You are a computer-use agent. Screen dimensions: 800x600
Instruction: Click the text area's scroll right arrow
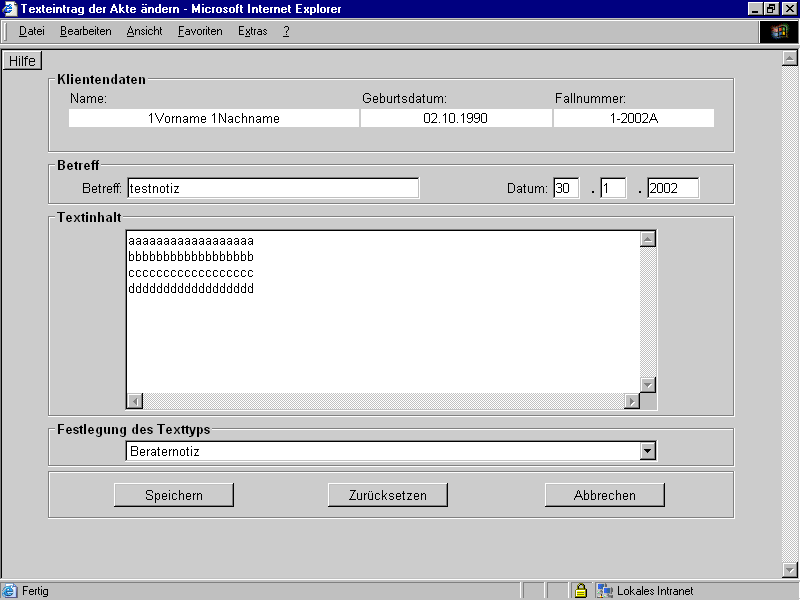tap(631, 401)
